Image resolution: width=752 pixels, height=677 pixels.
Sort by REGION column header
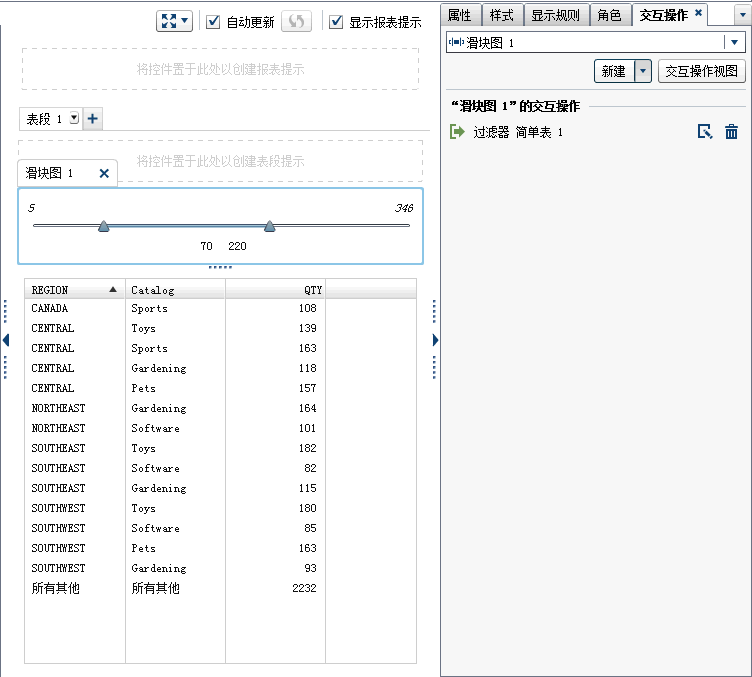(75, 289)
